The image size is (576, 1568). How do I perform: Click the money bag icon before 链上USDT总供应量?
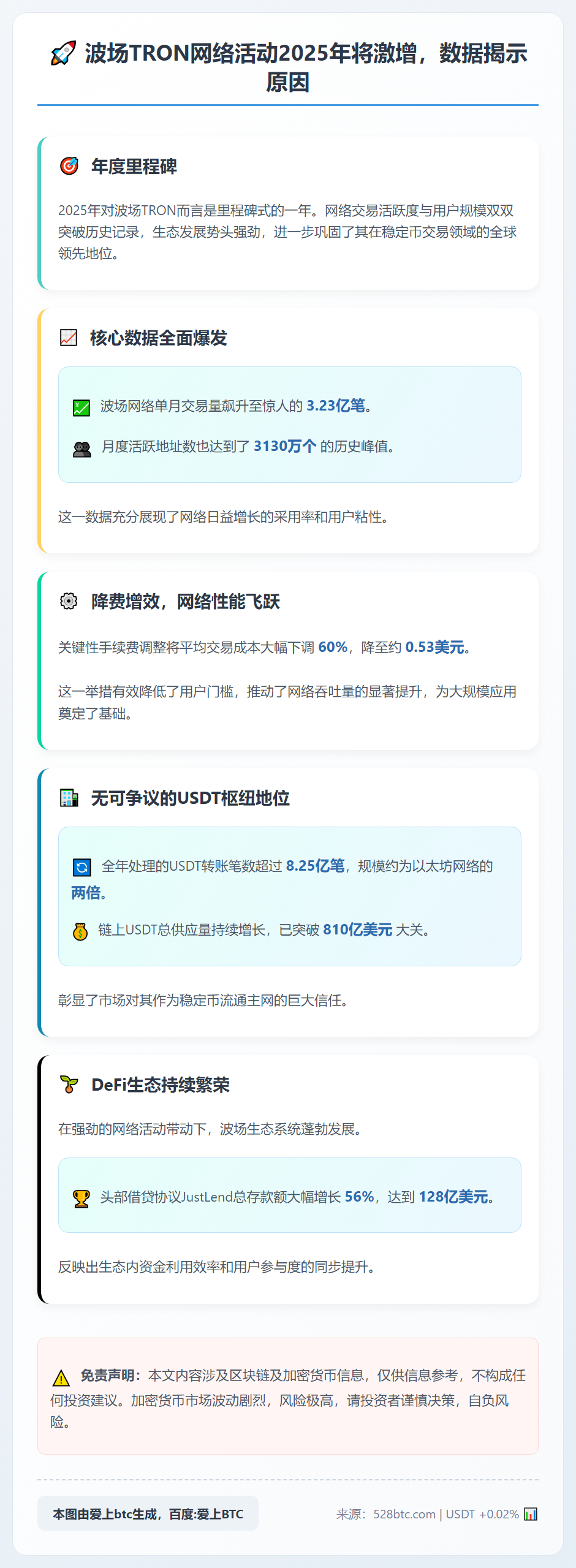point(80,931)
